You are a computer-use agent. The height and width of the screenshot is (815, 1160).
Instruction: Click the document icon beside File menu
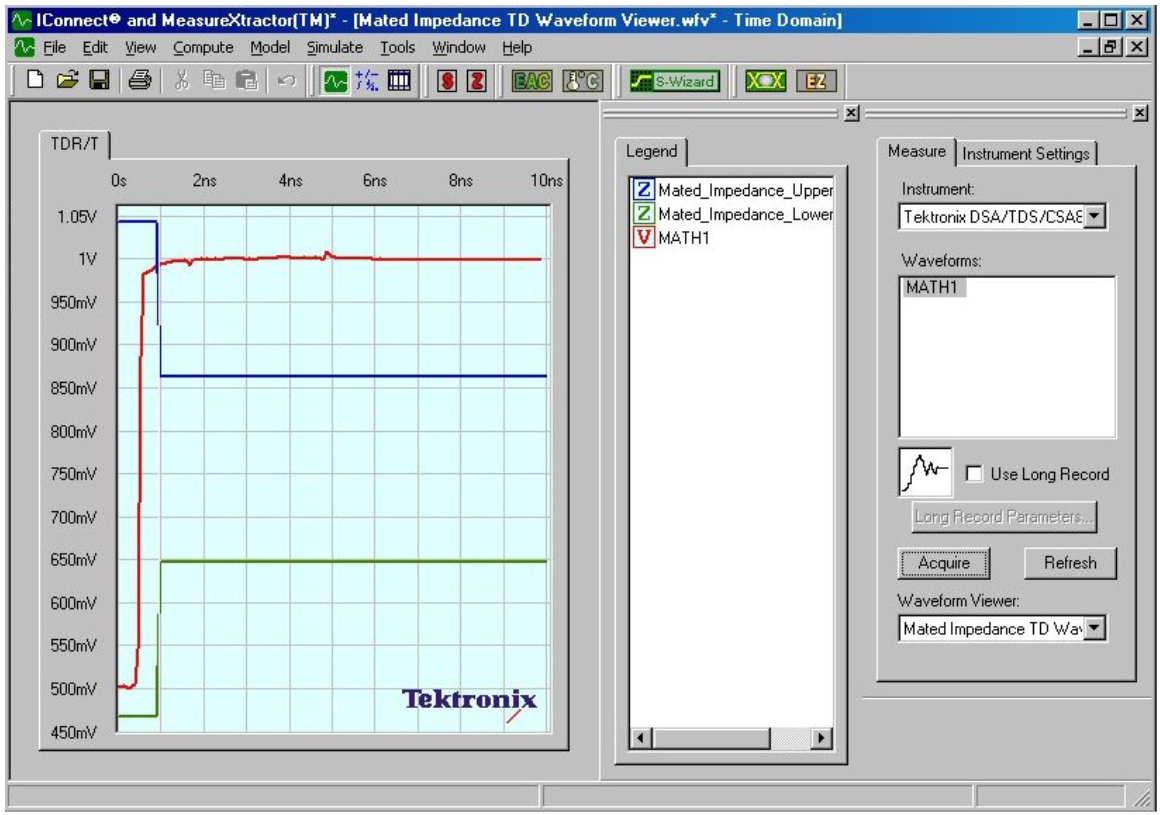click(x=24, y=47)
